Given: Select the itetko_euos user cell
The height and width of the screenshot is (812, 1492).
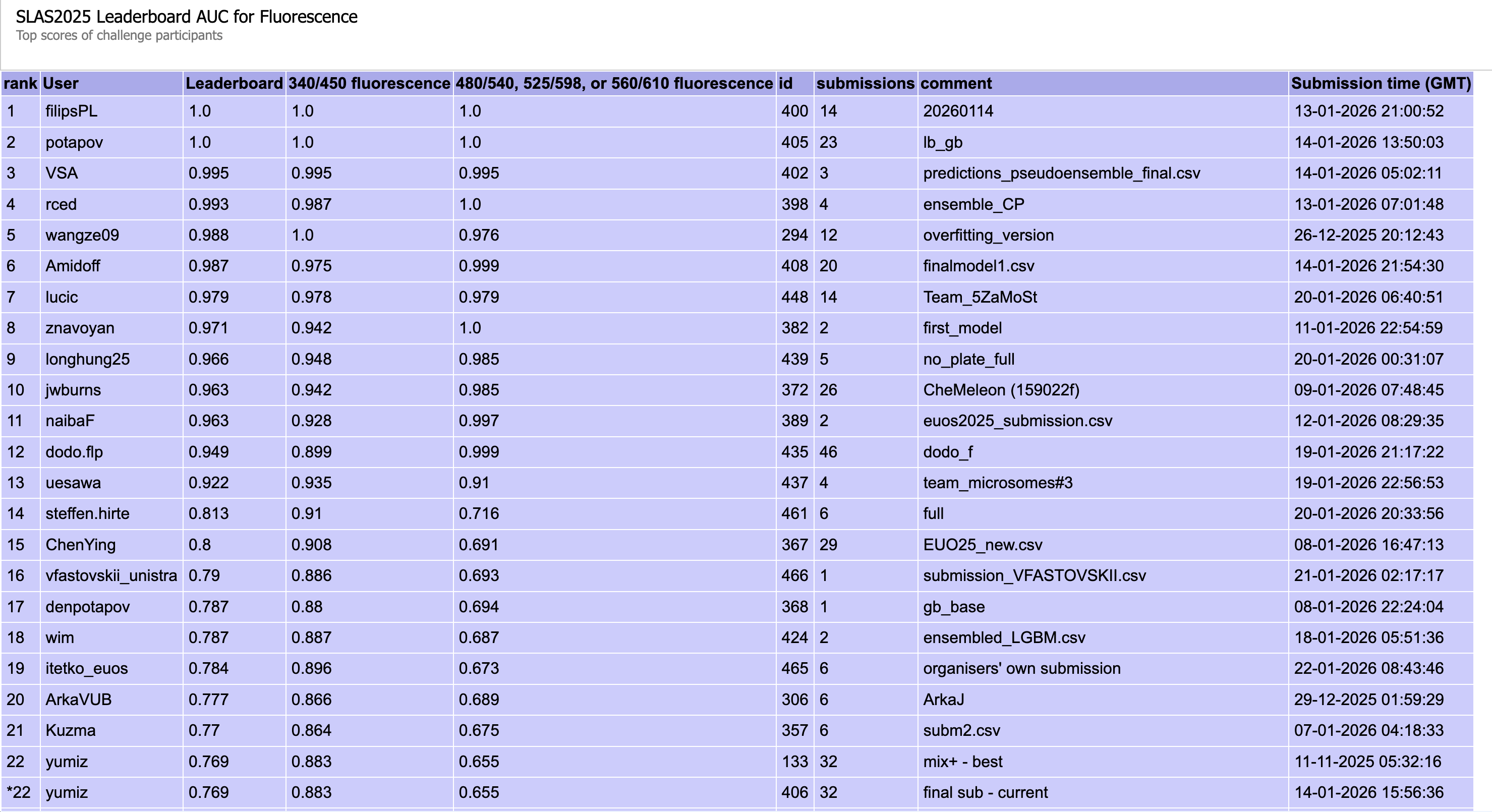Looking at the screenshot, I should [86, 668].
